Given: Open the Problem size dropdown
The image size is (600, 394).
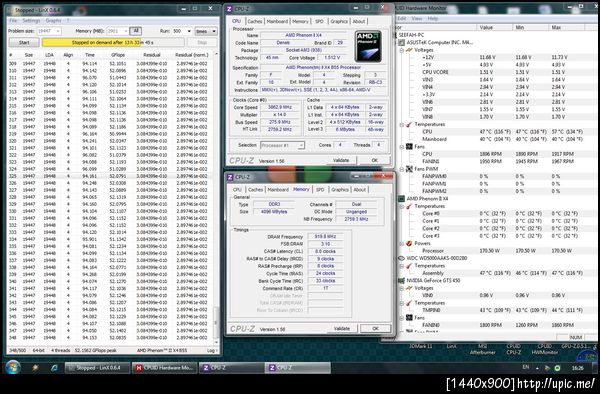Looking at the screenshot, I should coord(49,31).
